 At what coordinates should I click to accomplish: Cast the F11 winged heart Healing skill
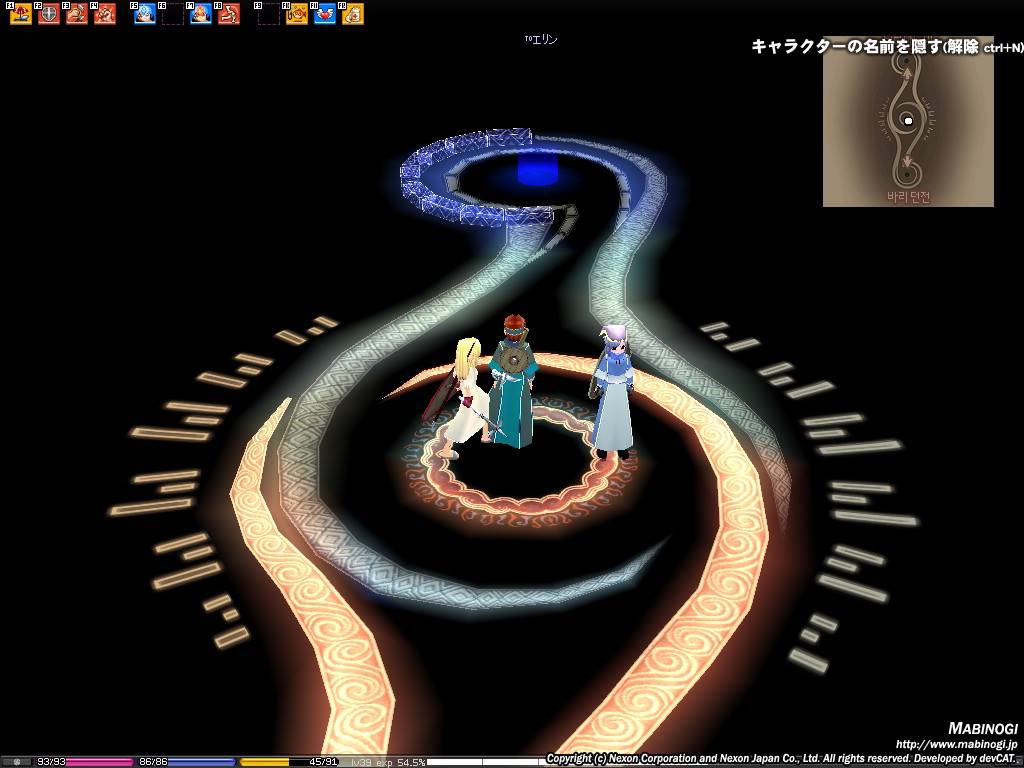(325, 14)
